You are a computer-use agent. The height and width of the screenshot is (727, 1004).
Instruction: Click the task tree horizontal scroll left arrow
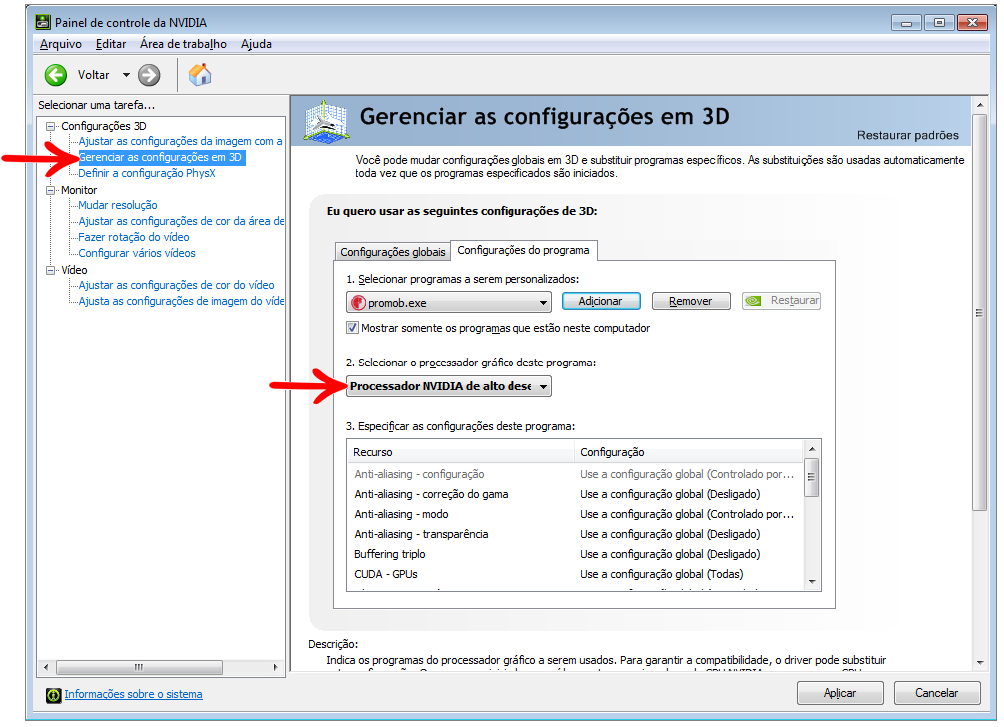pyautogui.click(x=45, y=667)
